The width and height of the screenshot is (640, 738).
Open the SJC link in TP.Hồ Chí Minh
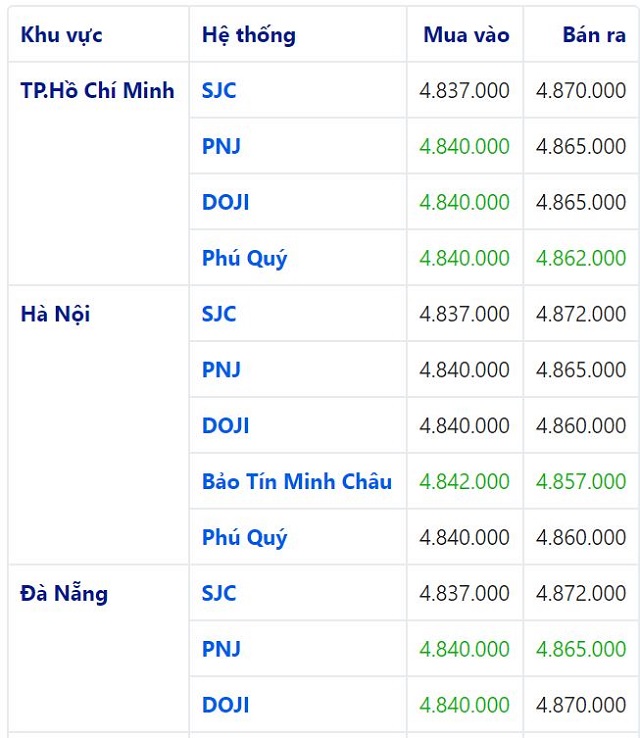[219, 91]
